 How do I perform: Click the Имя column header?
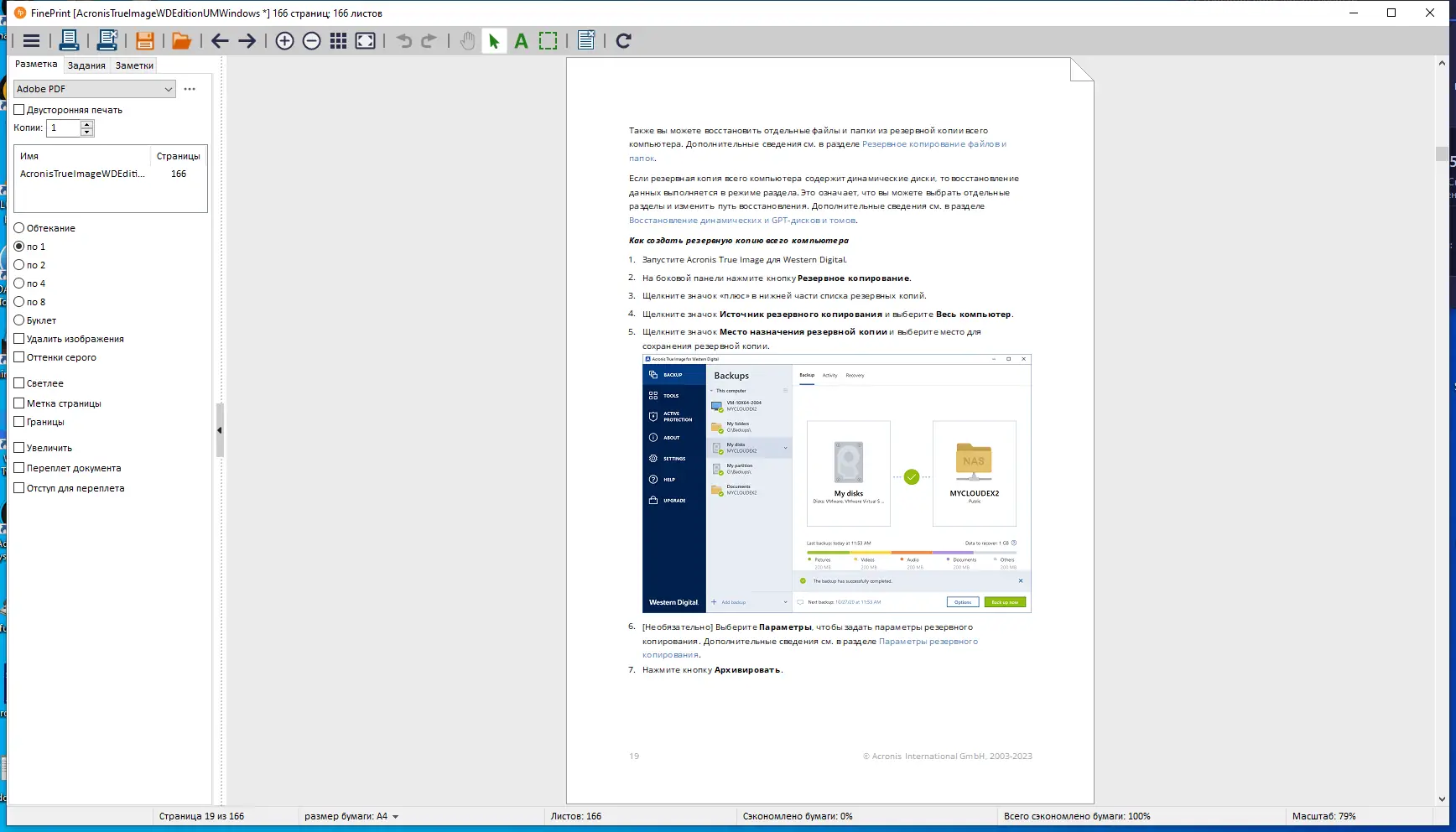tap(82, 156)
